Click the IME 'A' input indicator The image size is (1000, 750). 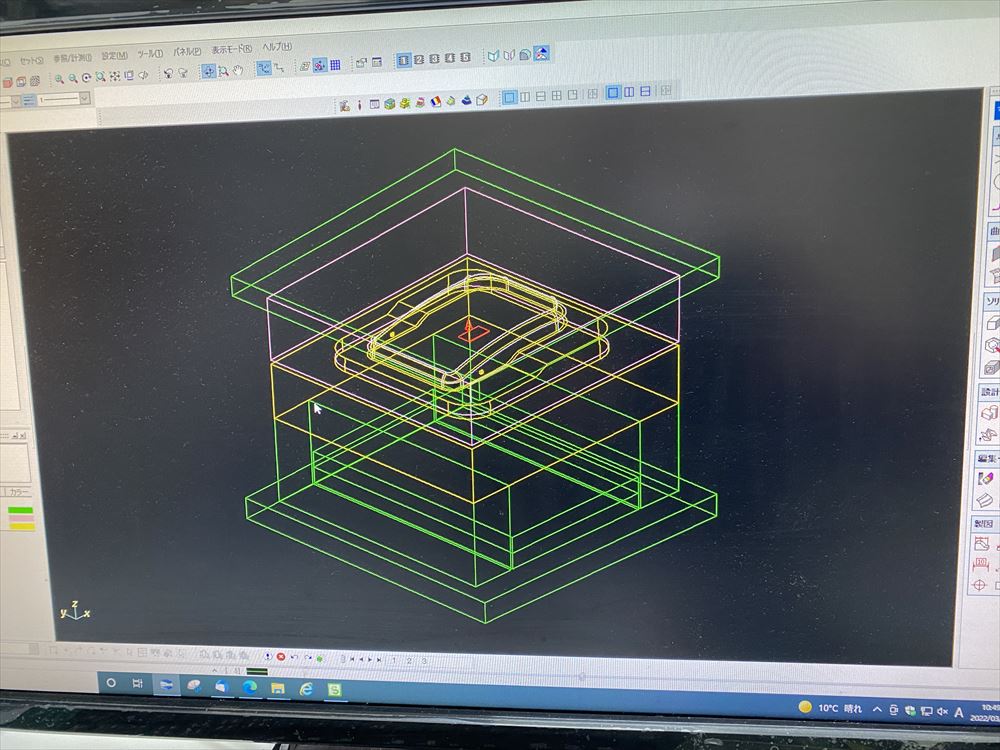coord(959,713)
